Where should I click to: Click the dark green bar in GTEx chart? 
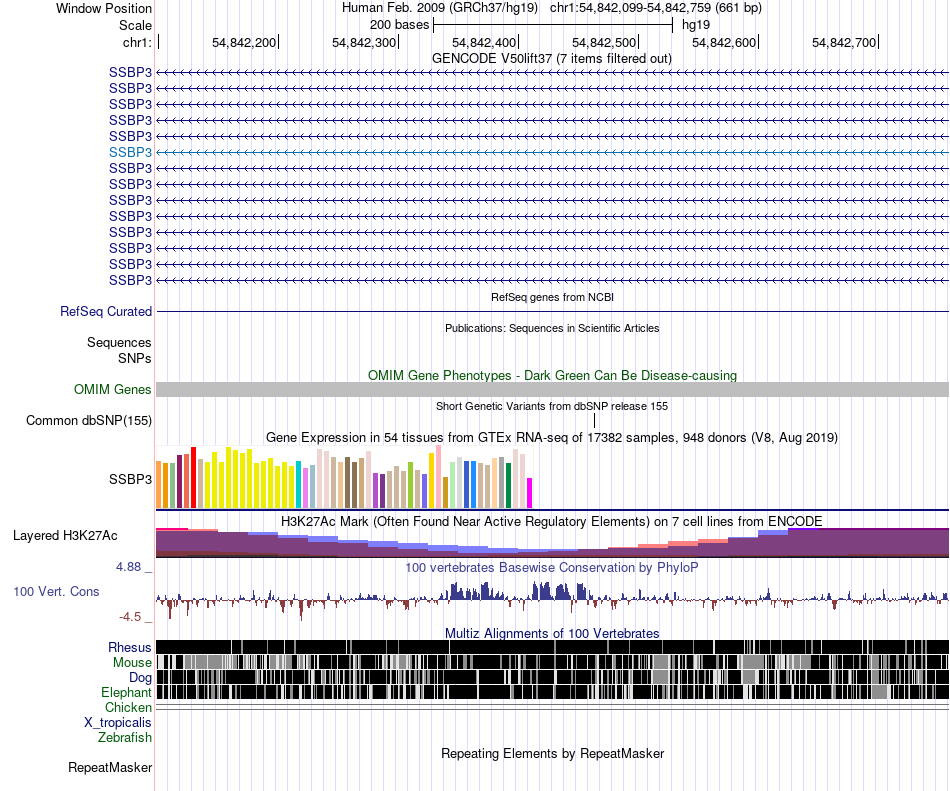pyautogui.click(x=508, y=485)
